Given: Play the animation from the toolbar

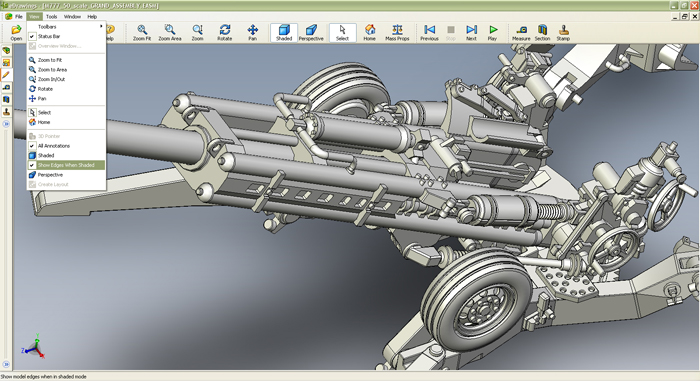Looking at the screenshot, I should pyautogui.click(x=492, y=33).
